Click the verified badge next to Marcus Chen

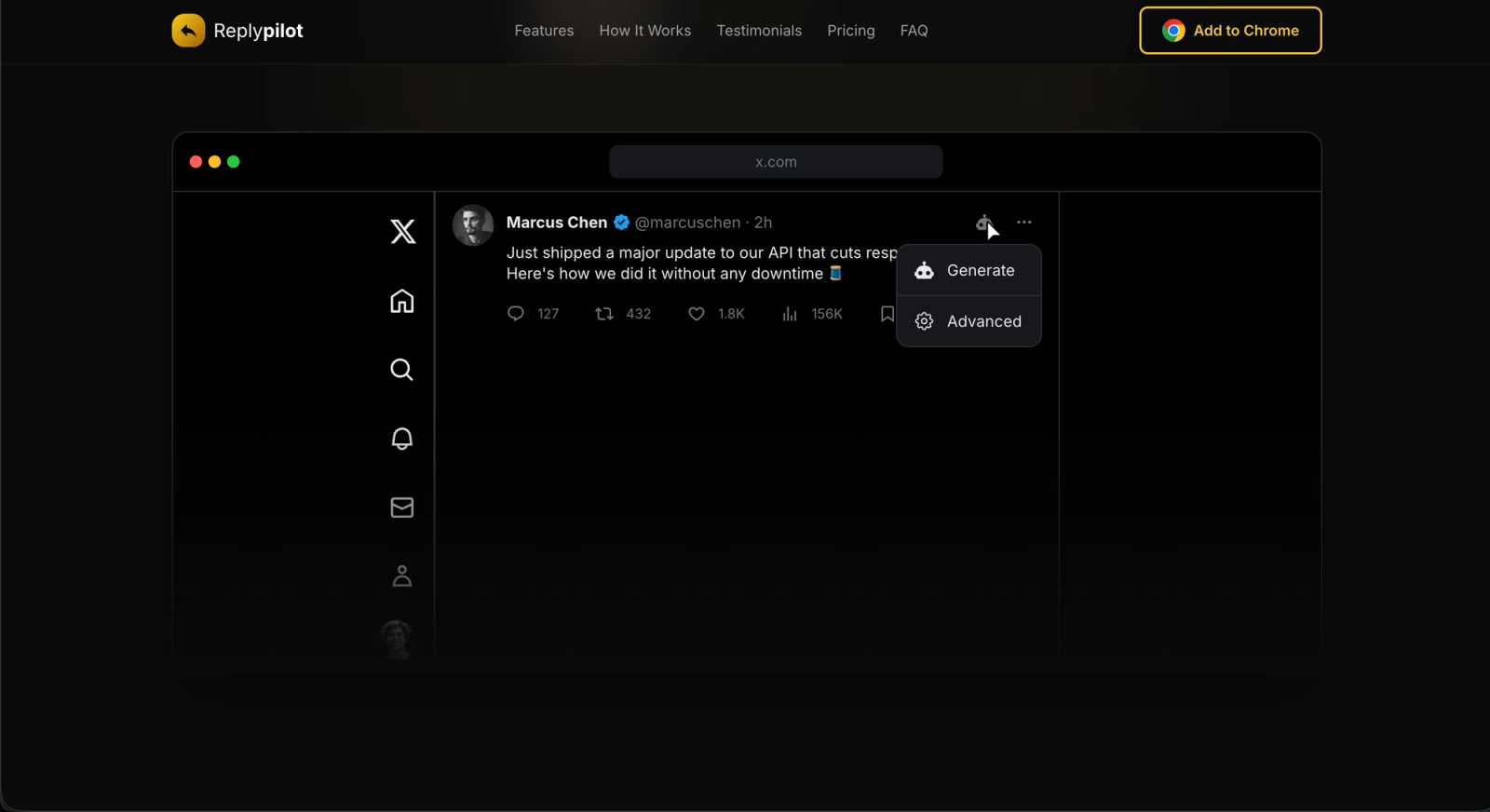click(x=621, y=223)
